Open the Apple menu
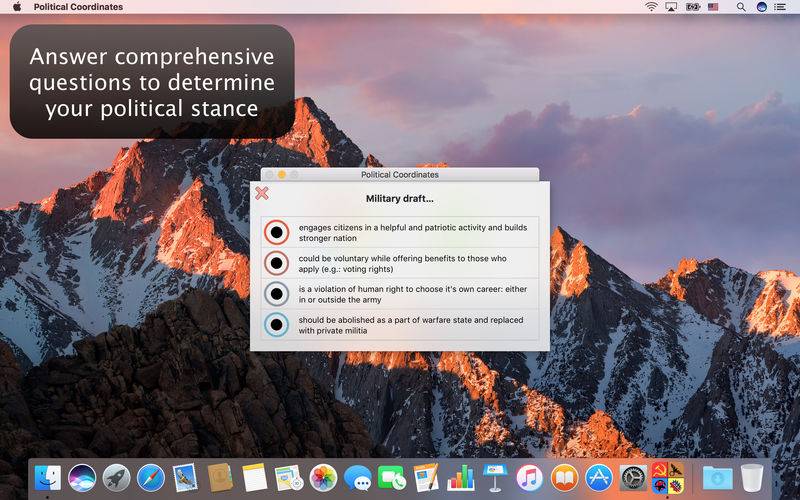Screen dimensions: 800x500 [x=17, y=7]
